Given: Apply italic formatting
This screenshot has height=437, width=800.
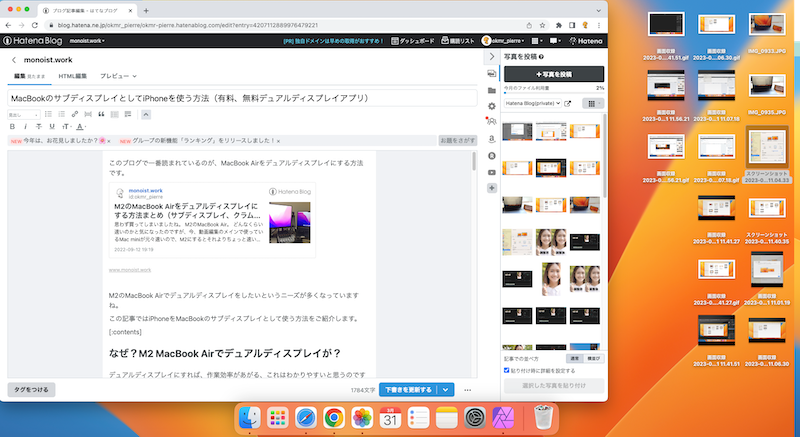Looking at the screenshot, I should (x=26, y=126).
